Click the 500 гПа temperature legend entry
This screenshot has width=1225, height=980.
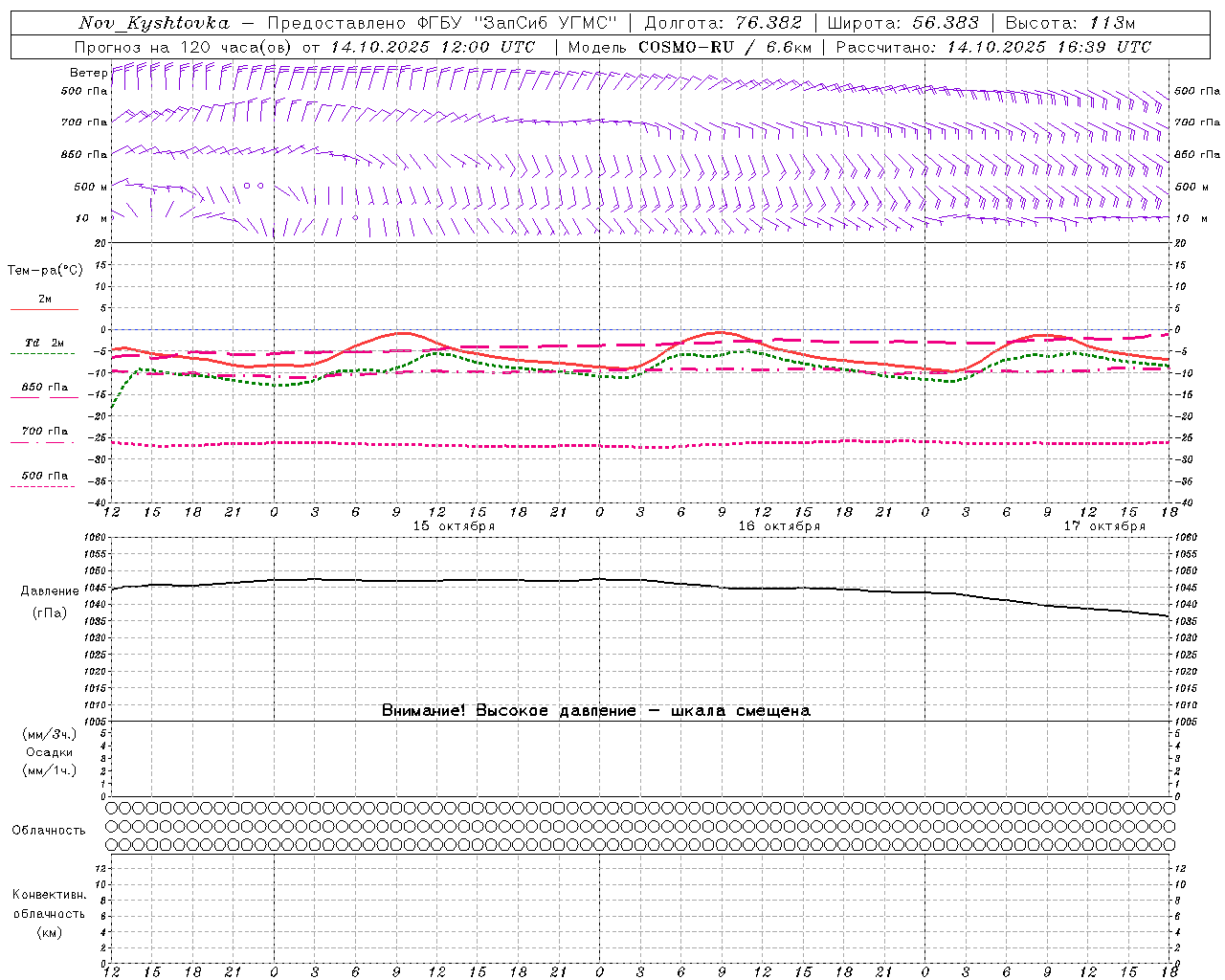click(45, 476)
